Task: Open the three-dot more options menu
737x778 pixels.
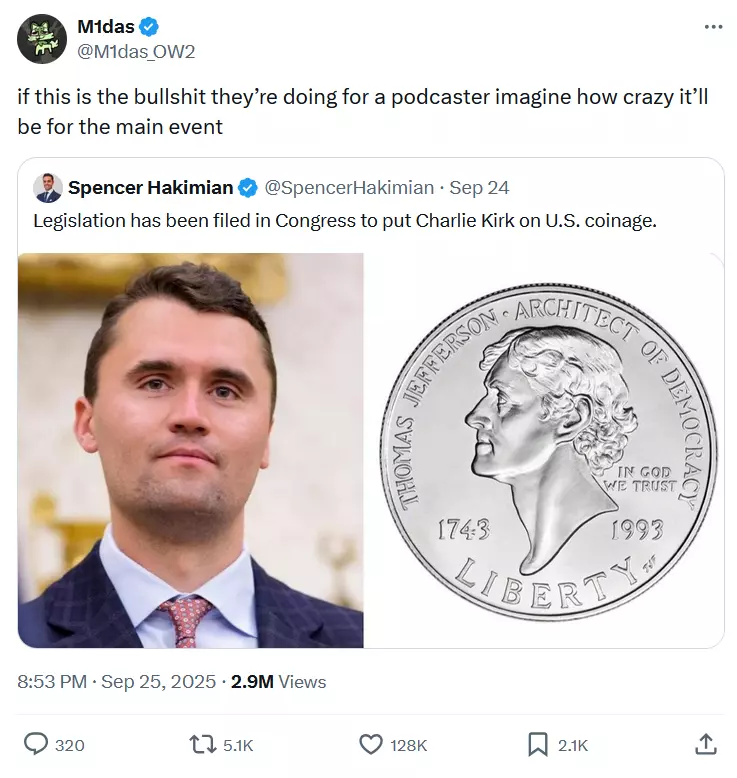Action: click(713, 27)
